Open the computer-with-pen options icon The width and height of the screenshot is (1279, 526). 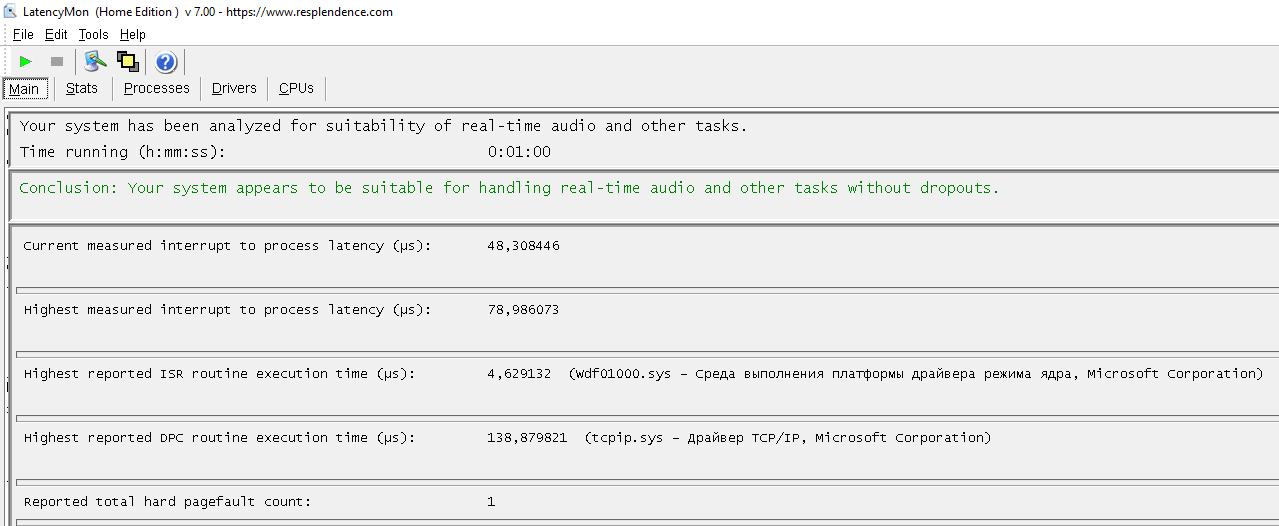[96, 62]
